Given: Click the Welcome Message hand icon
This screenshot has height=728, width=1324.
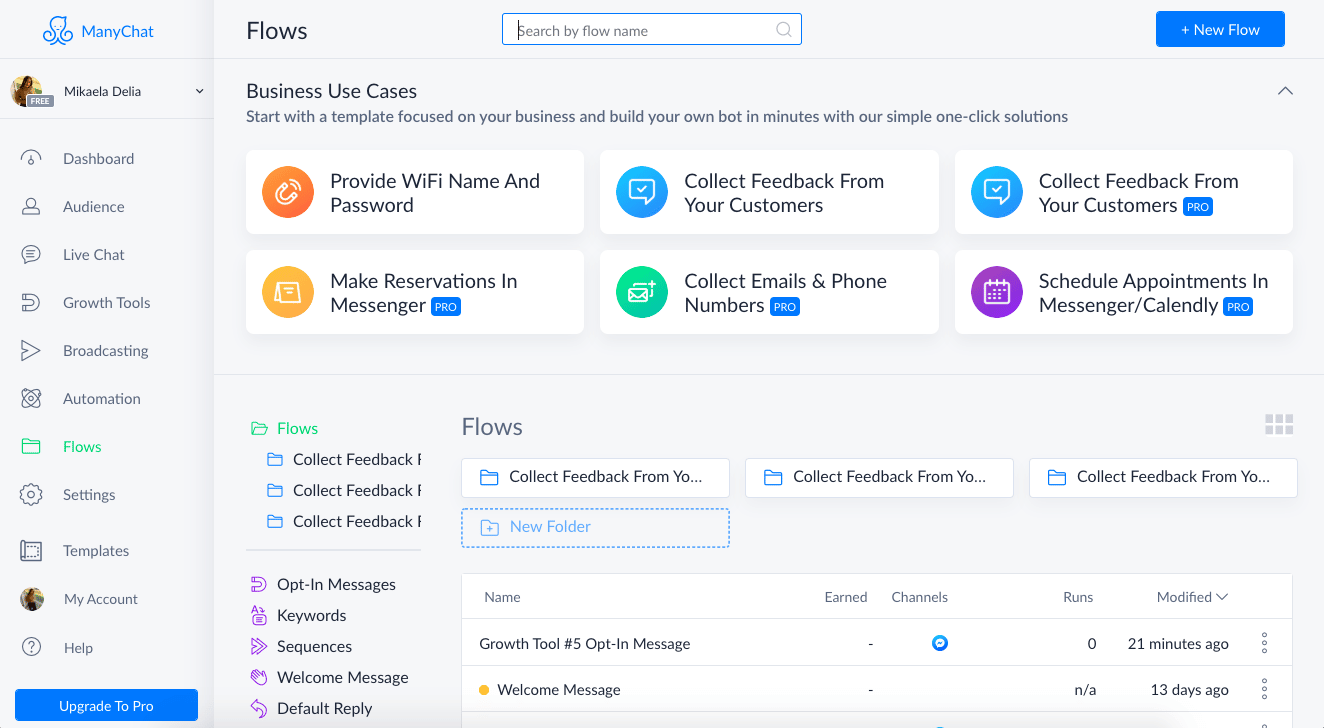Looking at the screenshot, I should click(x=259, y=677).
